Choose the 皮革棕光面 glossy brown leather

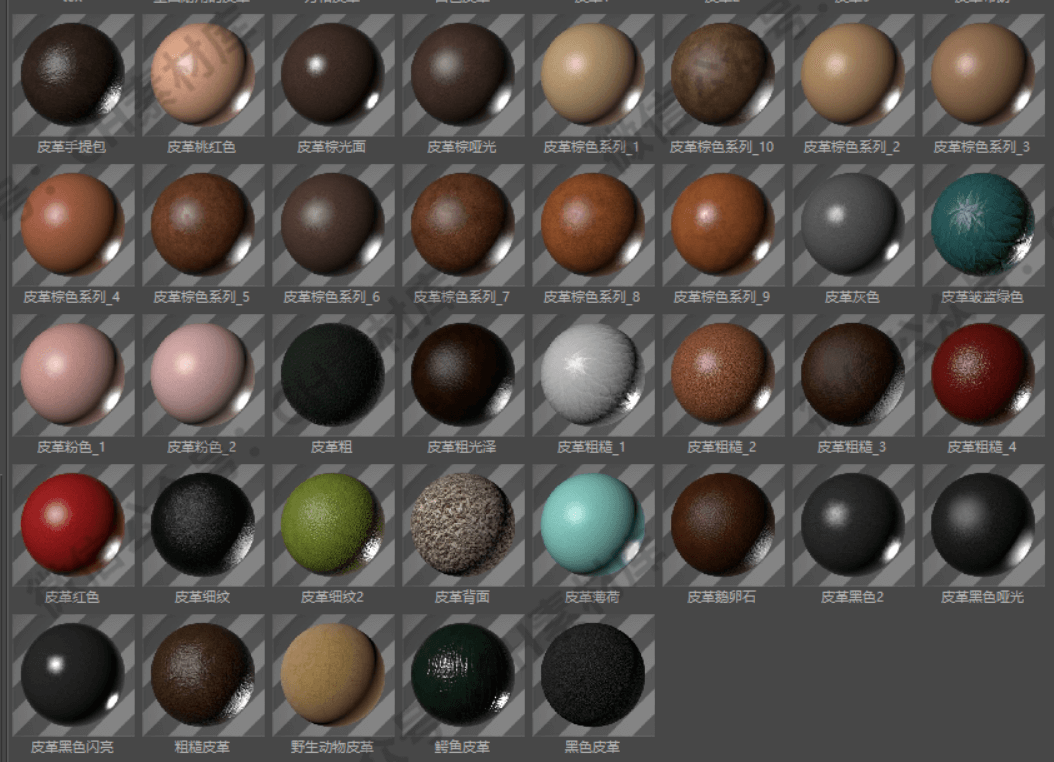[x=332, y=75]
